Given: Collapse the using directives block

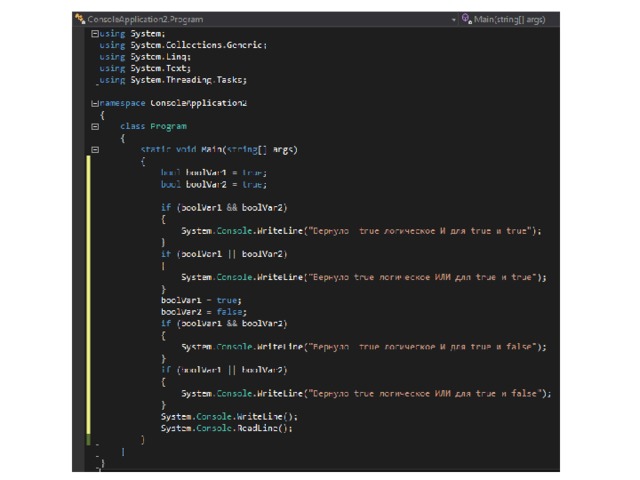Looking at the screenshot, I should pyautogui.click(x=95, y=34).
